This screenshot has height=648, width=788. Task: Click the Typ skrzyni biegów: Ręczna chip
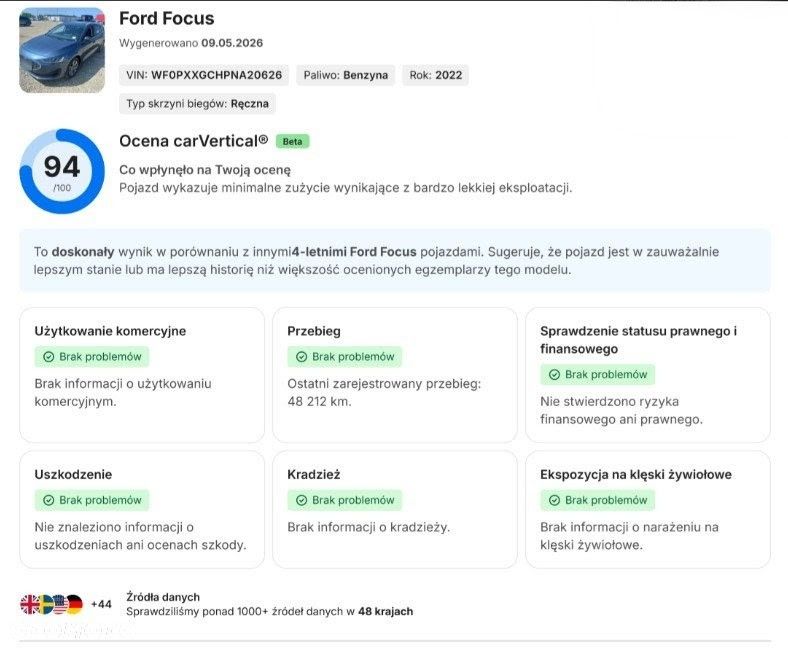coord(198,104)
